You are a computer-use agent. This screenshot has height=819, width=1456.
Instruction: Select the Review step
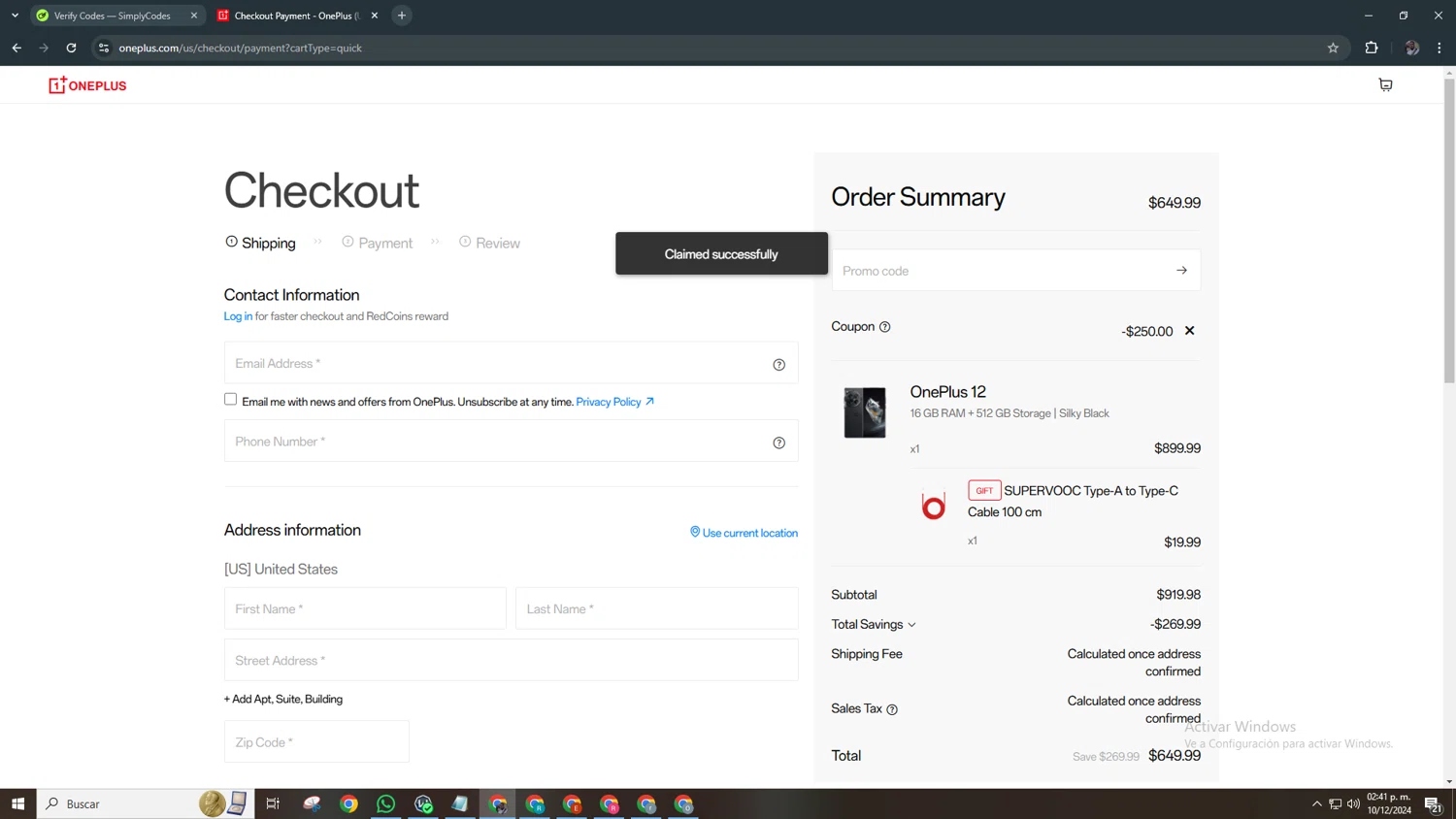tap(489, 243)
